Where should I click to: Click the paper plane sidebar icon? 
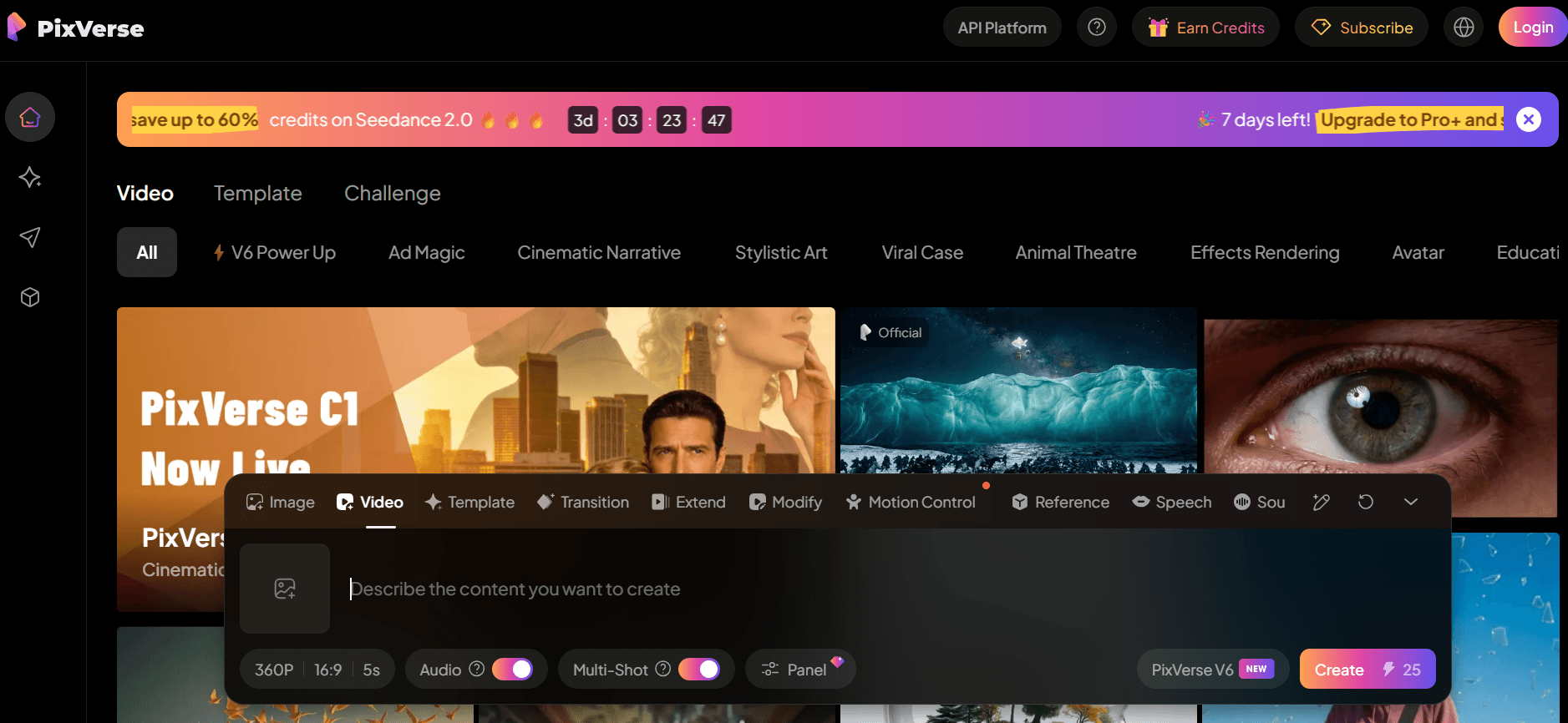click(x=30, y=237)
